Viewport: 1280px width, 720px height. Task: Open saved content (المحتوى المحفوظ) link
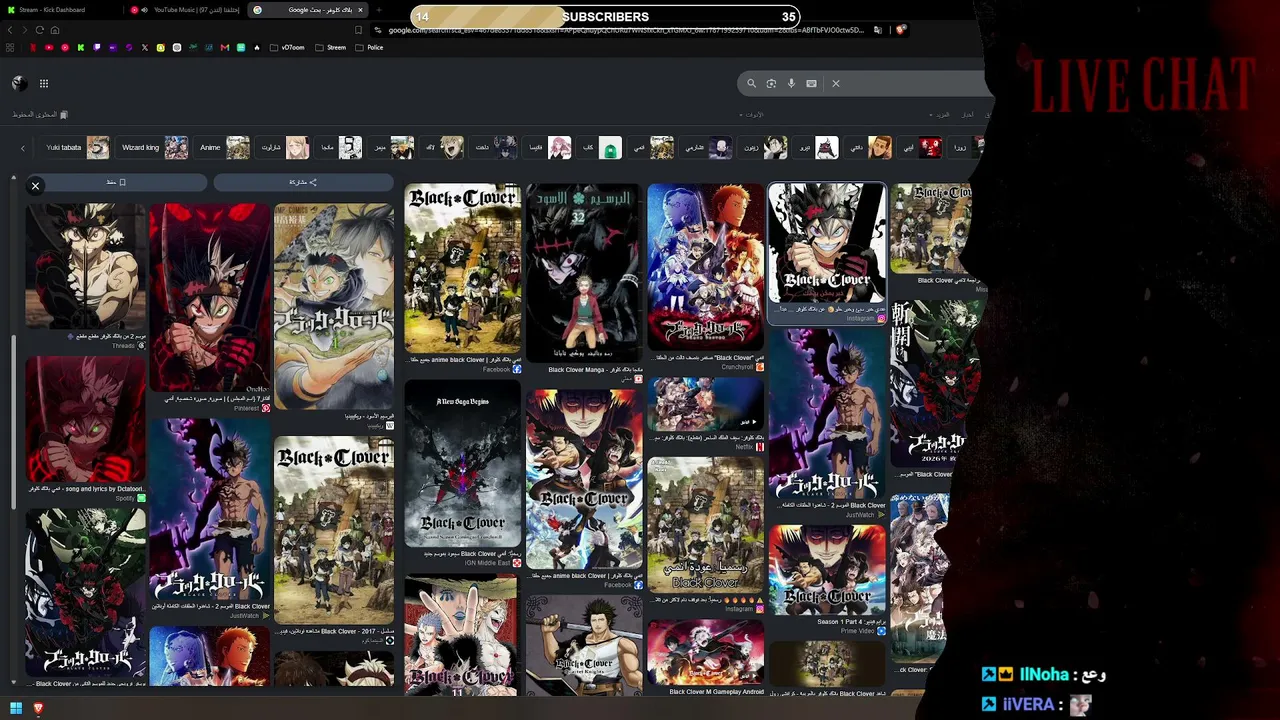(x=40, y=115)
